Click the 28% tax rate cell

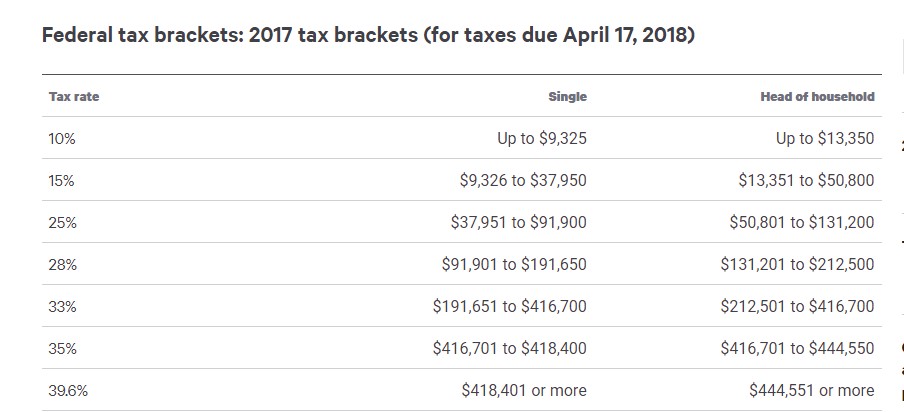coord(62,265)
